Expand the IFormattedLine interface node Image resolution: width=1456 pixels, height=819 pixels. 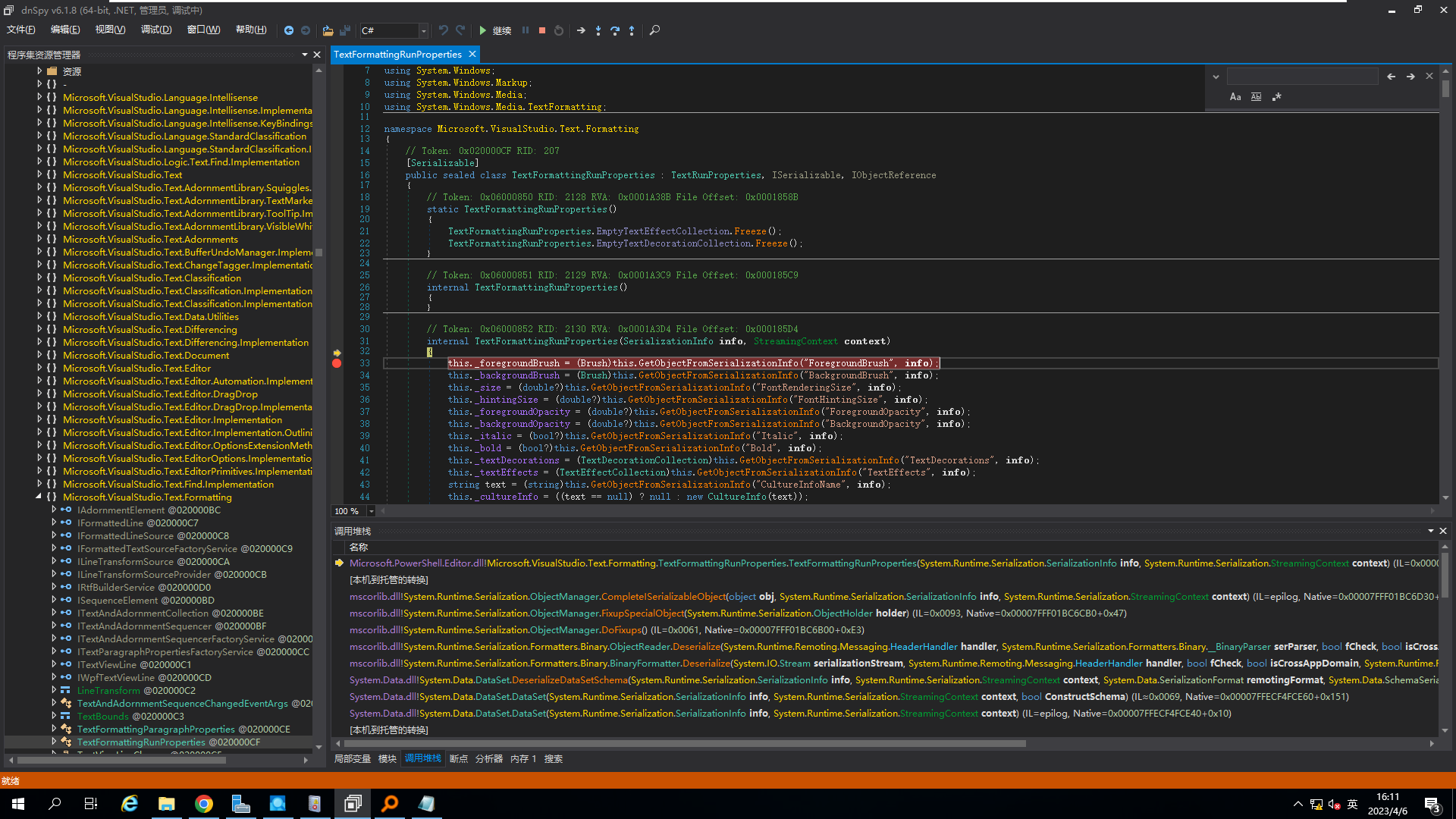[54, 522]
